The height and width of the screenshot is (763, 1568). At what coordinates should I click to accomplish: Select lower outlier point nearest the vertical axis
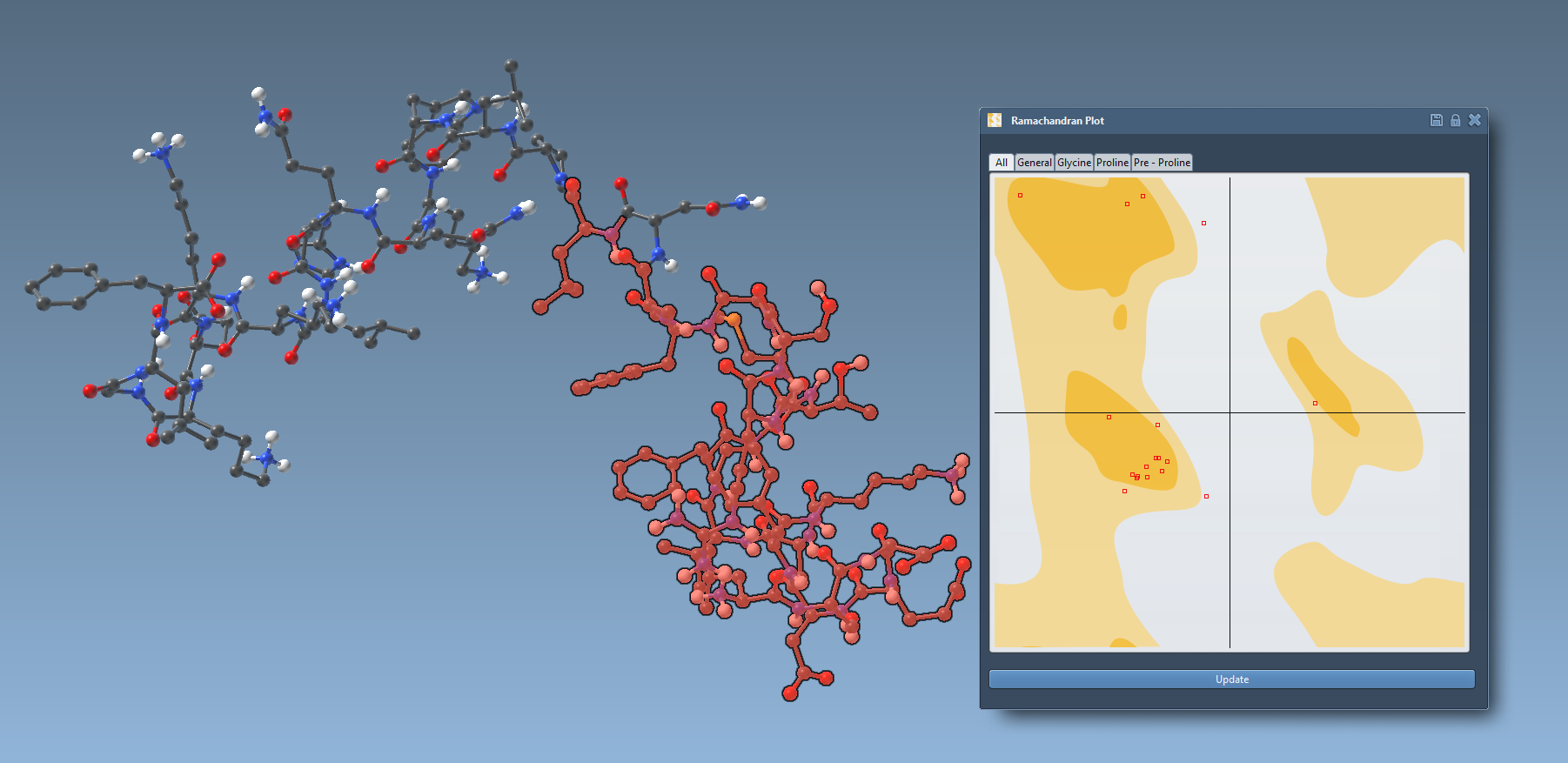(1206, 497)
